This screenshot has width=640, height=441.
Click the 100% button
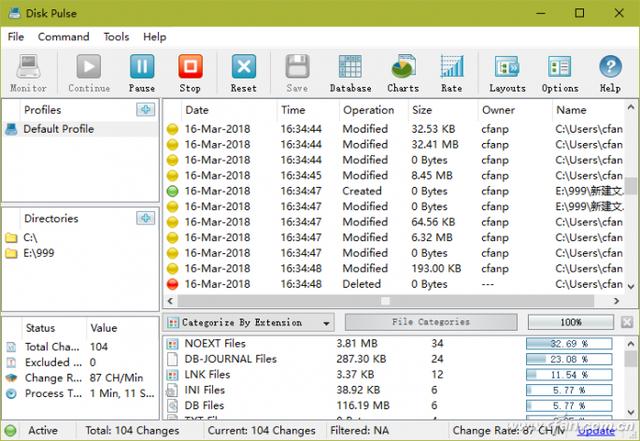pos(571,322)
